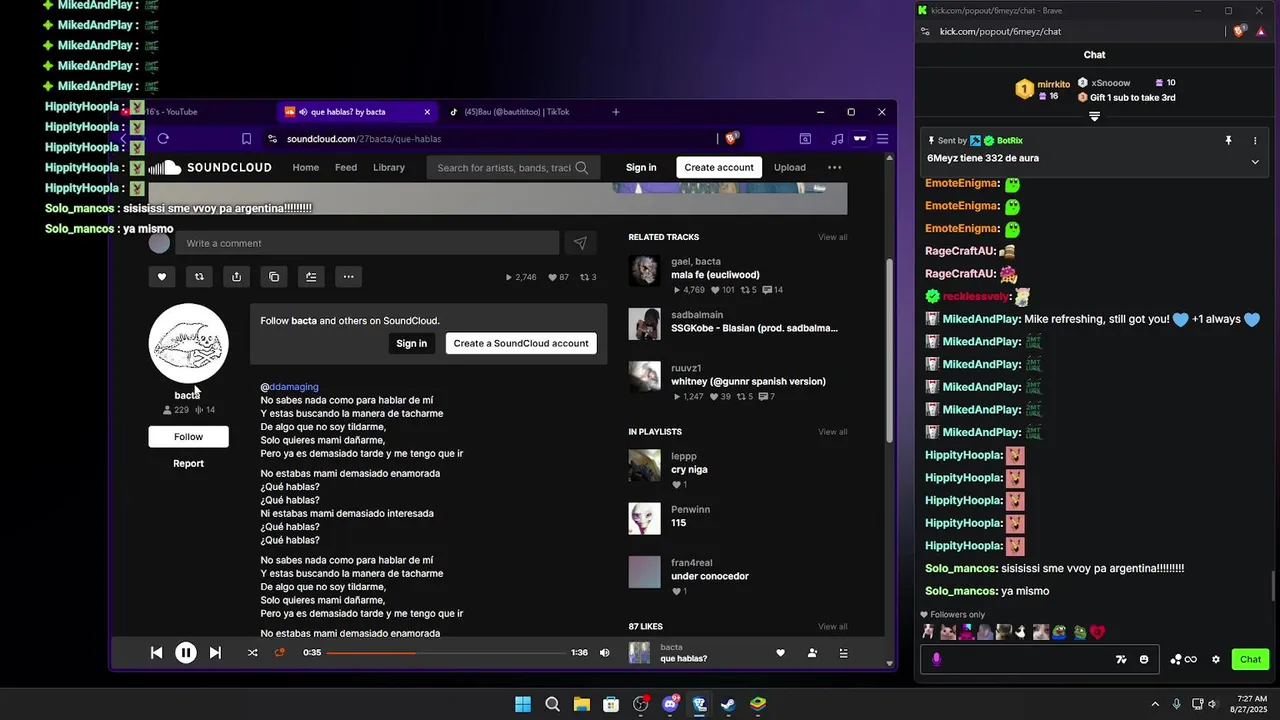This screenshot has height=720, width=1280.
Task: Open File Explorer from taskbar
Action: click(582, 704)
